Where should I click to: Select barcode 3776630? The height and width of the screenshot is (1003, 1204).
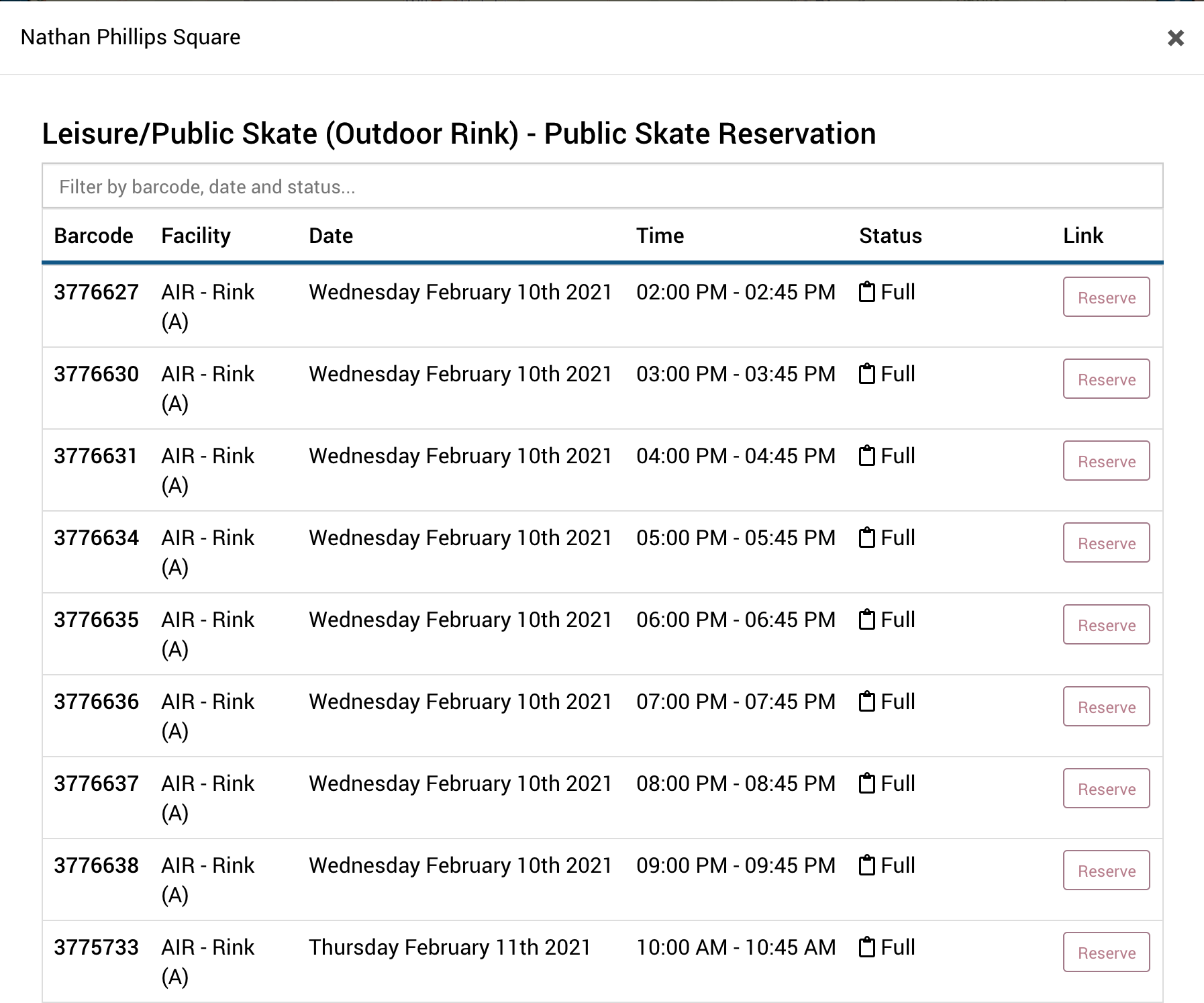pos(96,374)
